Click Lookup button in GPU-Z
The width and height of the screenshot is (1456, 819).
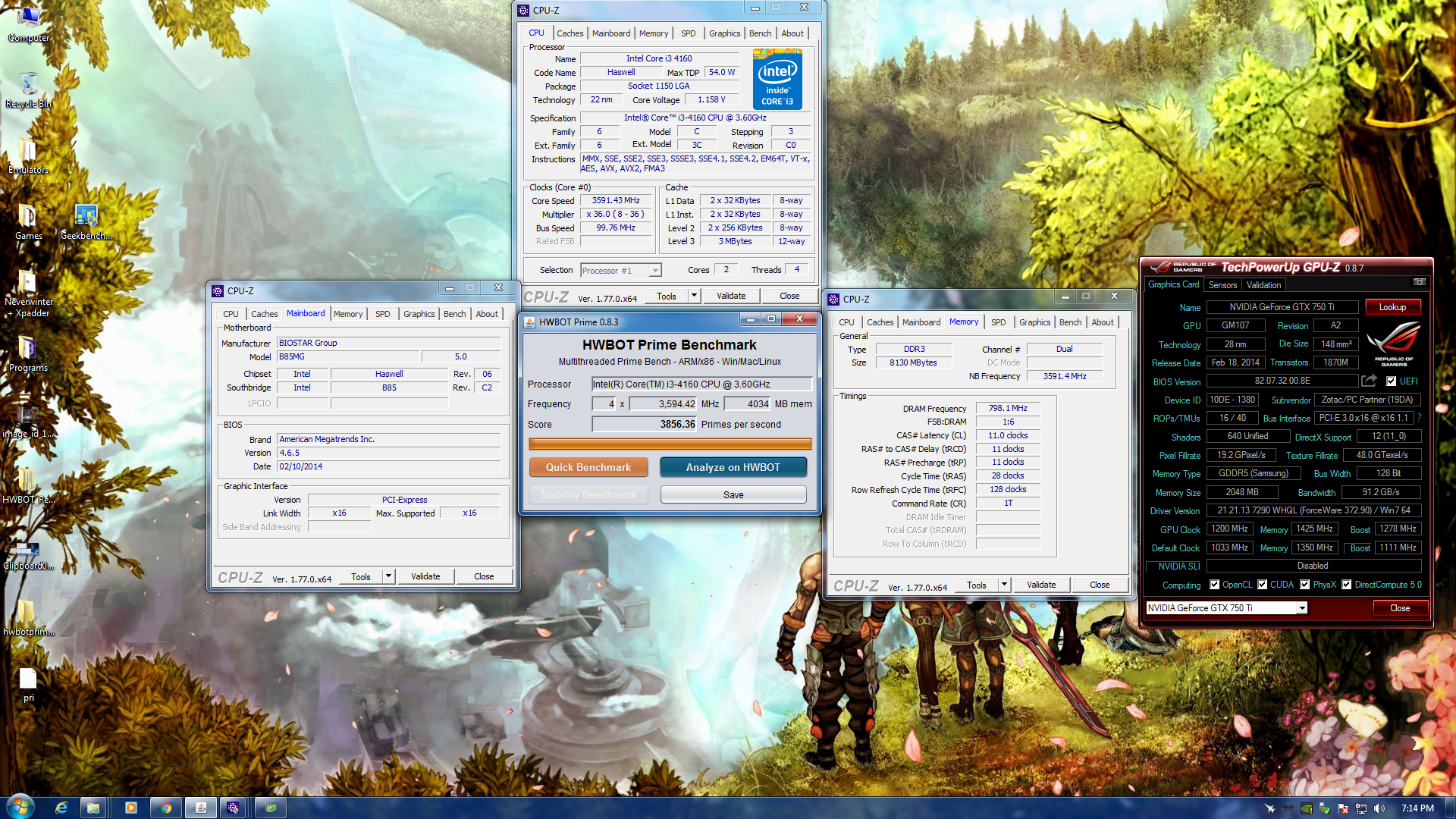pyautogui.click(x=1392, y=307)
